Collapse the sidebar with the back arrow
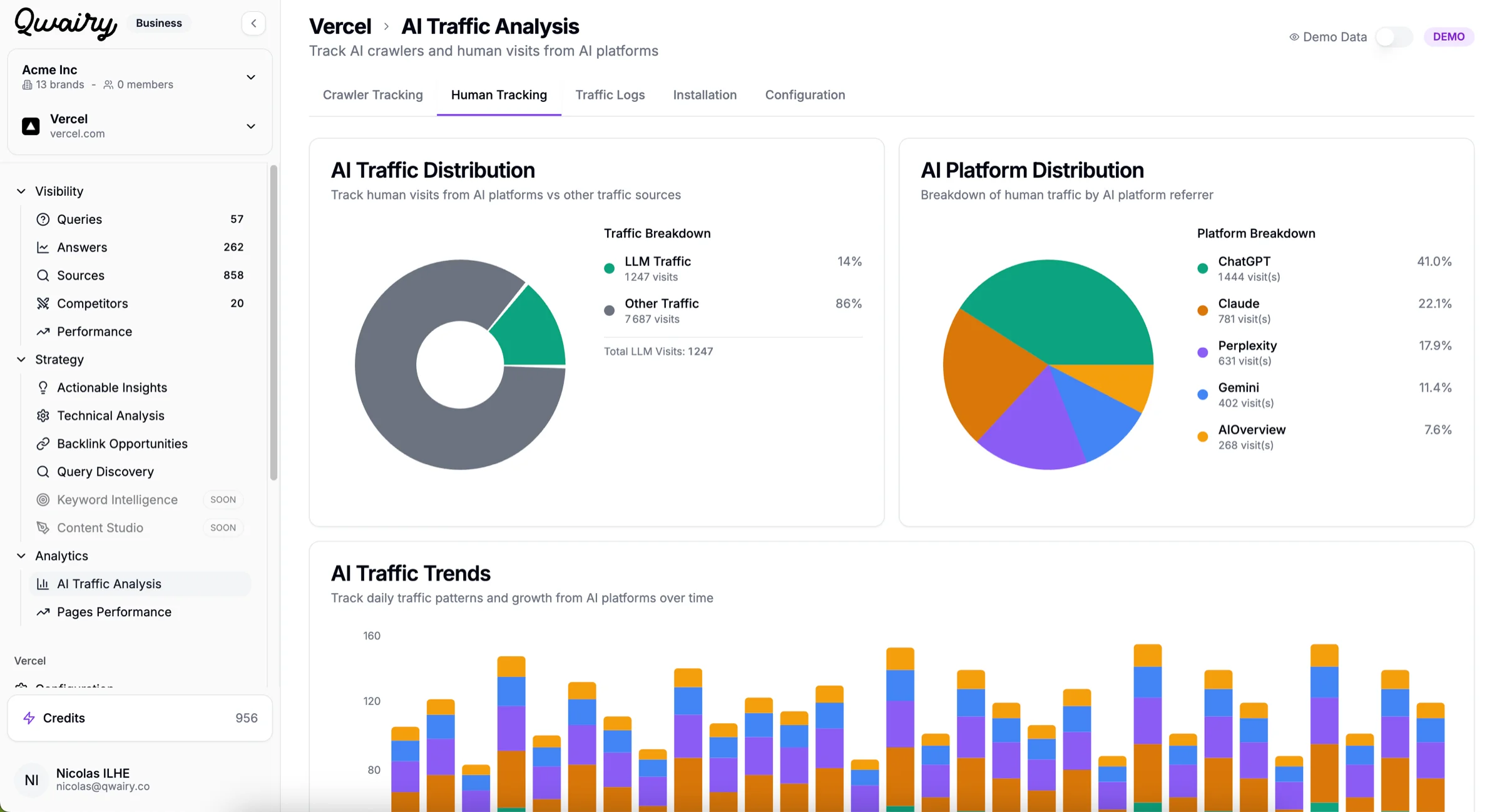This screenshot has height=812, width=1502. (x=253, y=23)
